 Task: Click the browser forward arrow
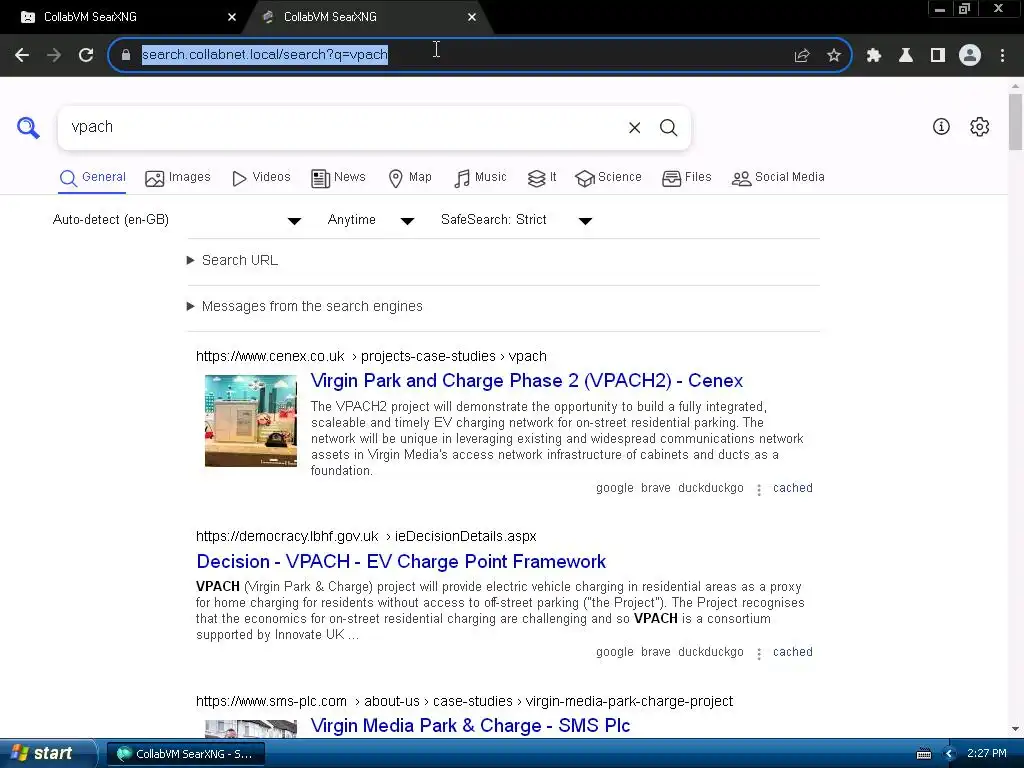(x=54, y=55)
